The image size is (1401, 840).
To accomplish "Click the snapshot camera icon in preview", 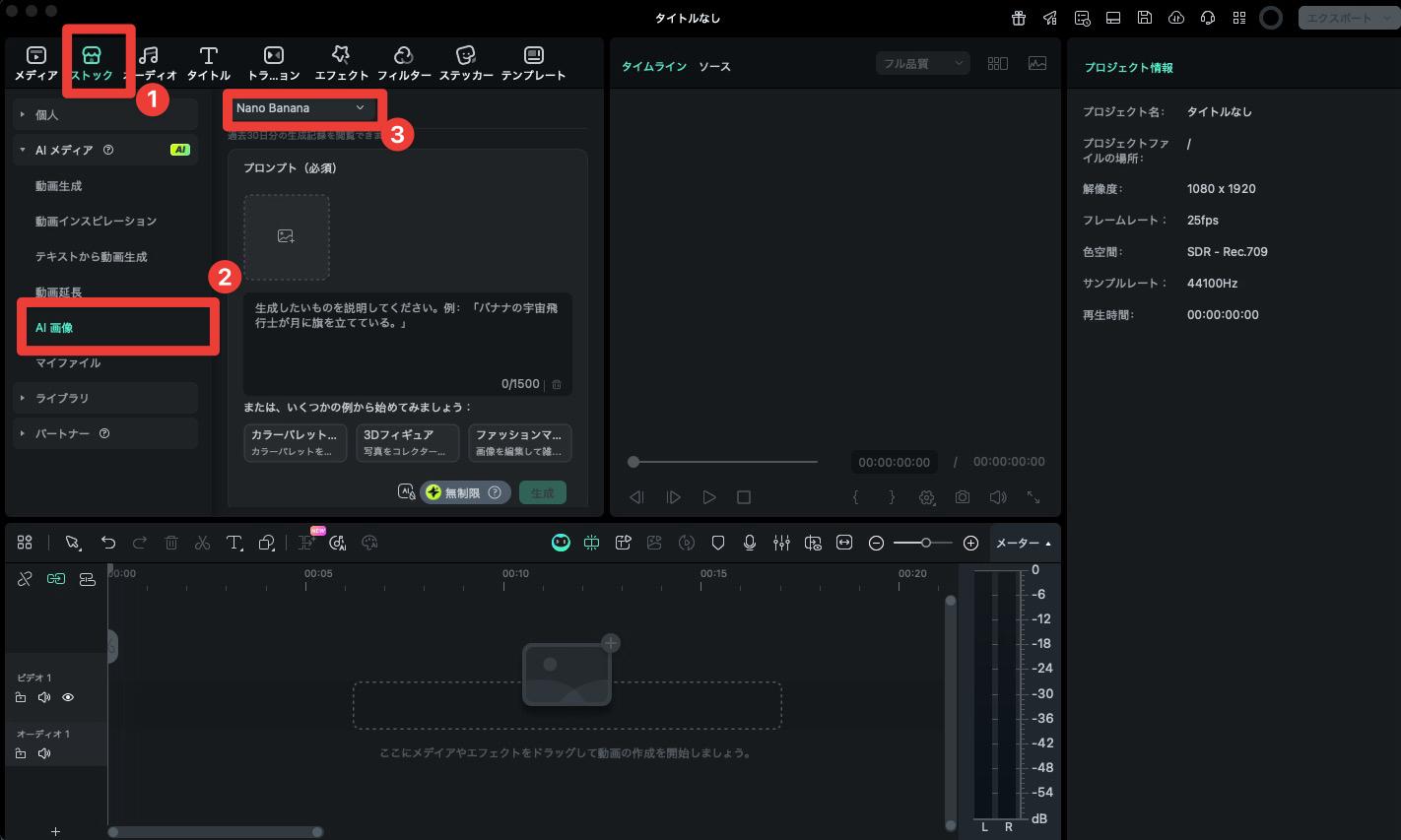I will click(962, 497).
